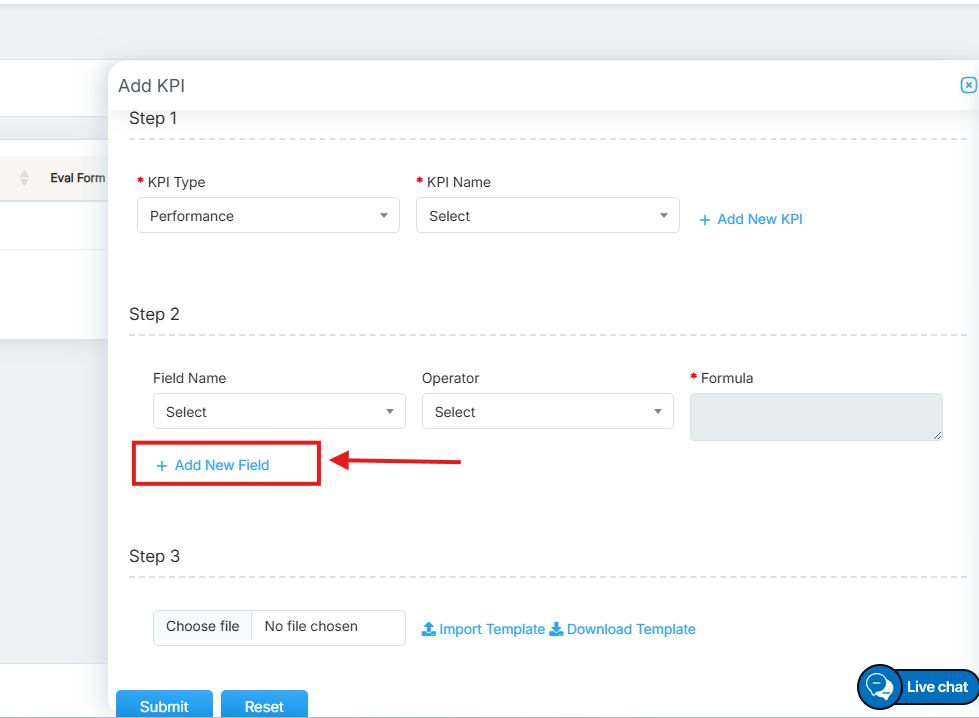Click the Live chat label text
Screen dimensions: 979x718
pos(937,687)
